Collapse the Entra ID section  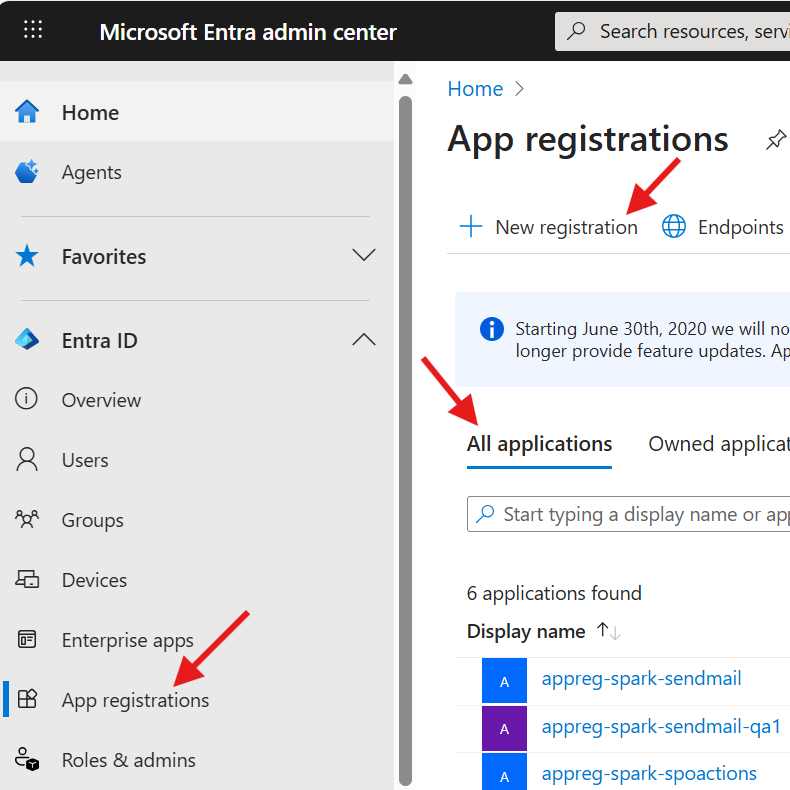(x=364, y=340)
